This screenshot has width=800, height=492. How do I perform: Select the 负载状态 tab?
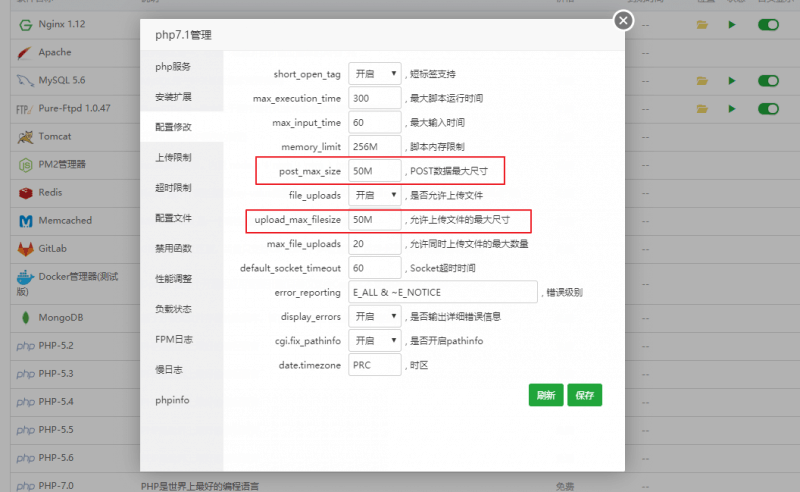pos(182,309)
